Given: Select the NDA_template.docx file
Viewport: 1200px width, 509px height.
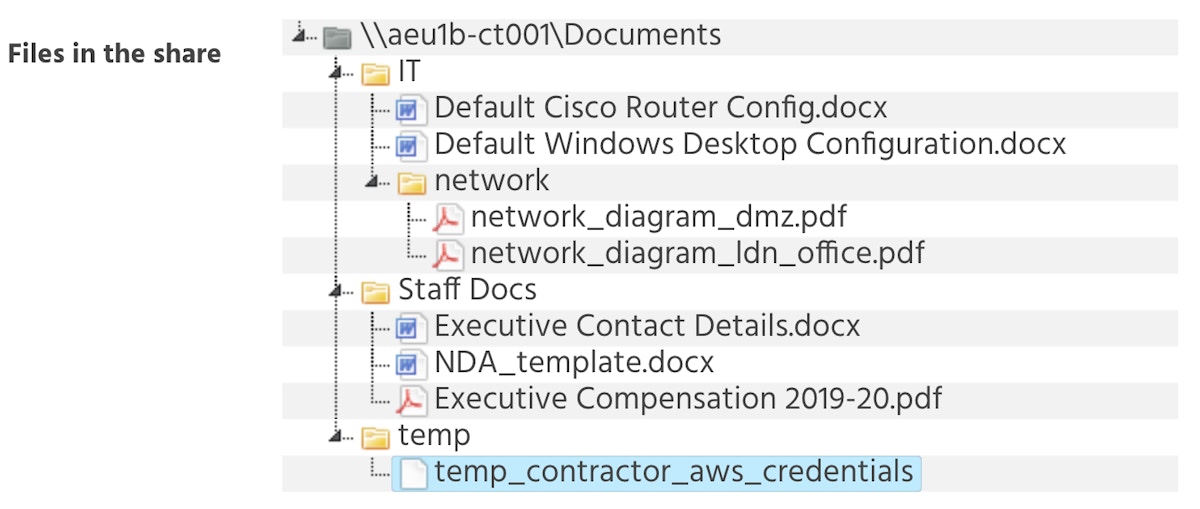Looking at the screenshot, I should pyautogui.click(x=574, y=363).
